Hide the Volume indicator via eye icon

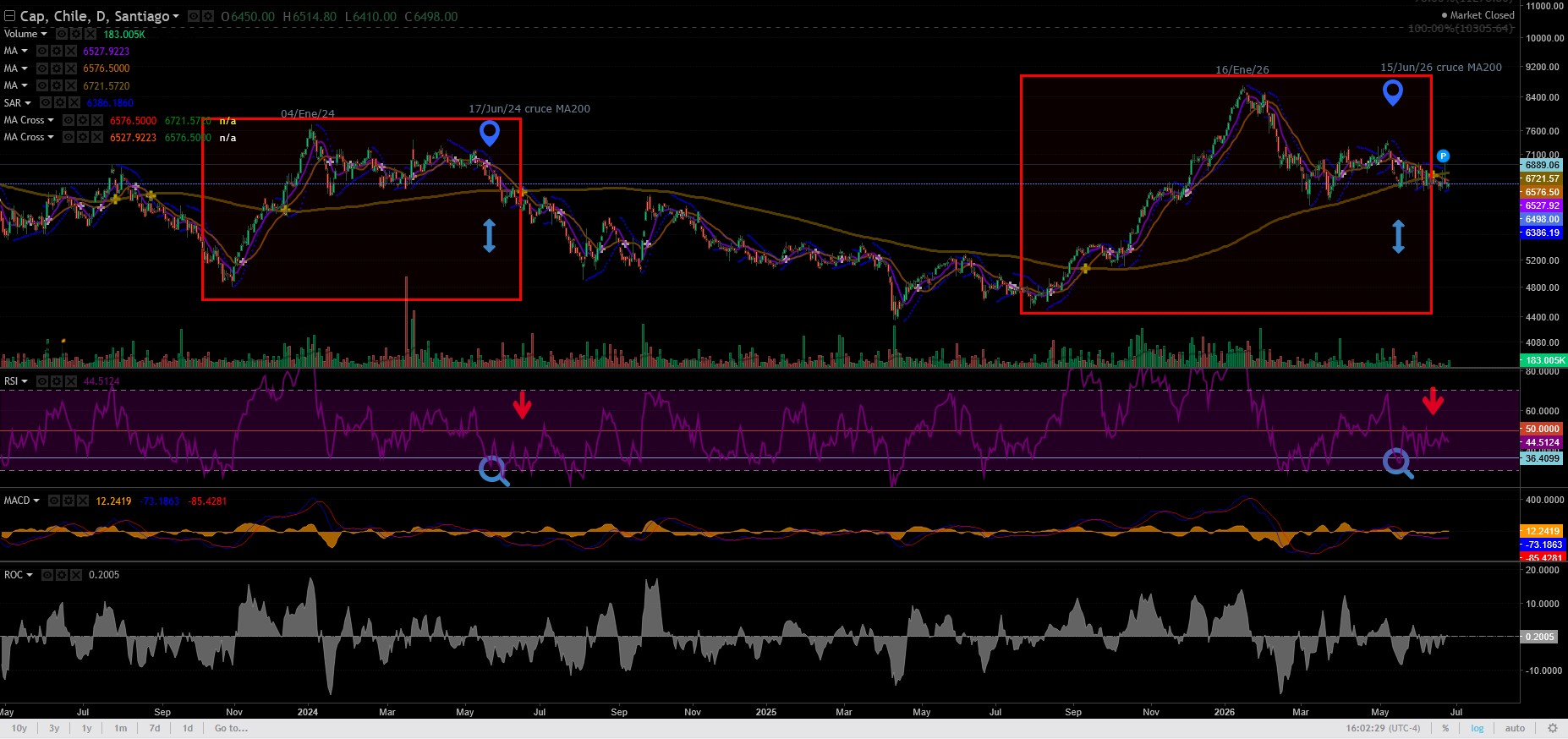pyautogui.click(x=62, y=34)
